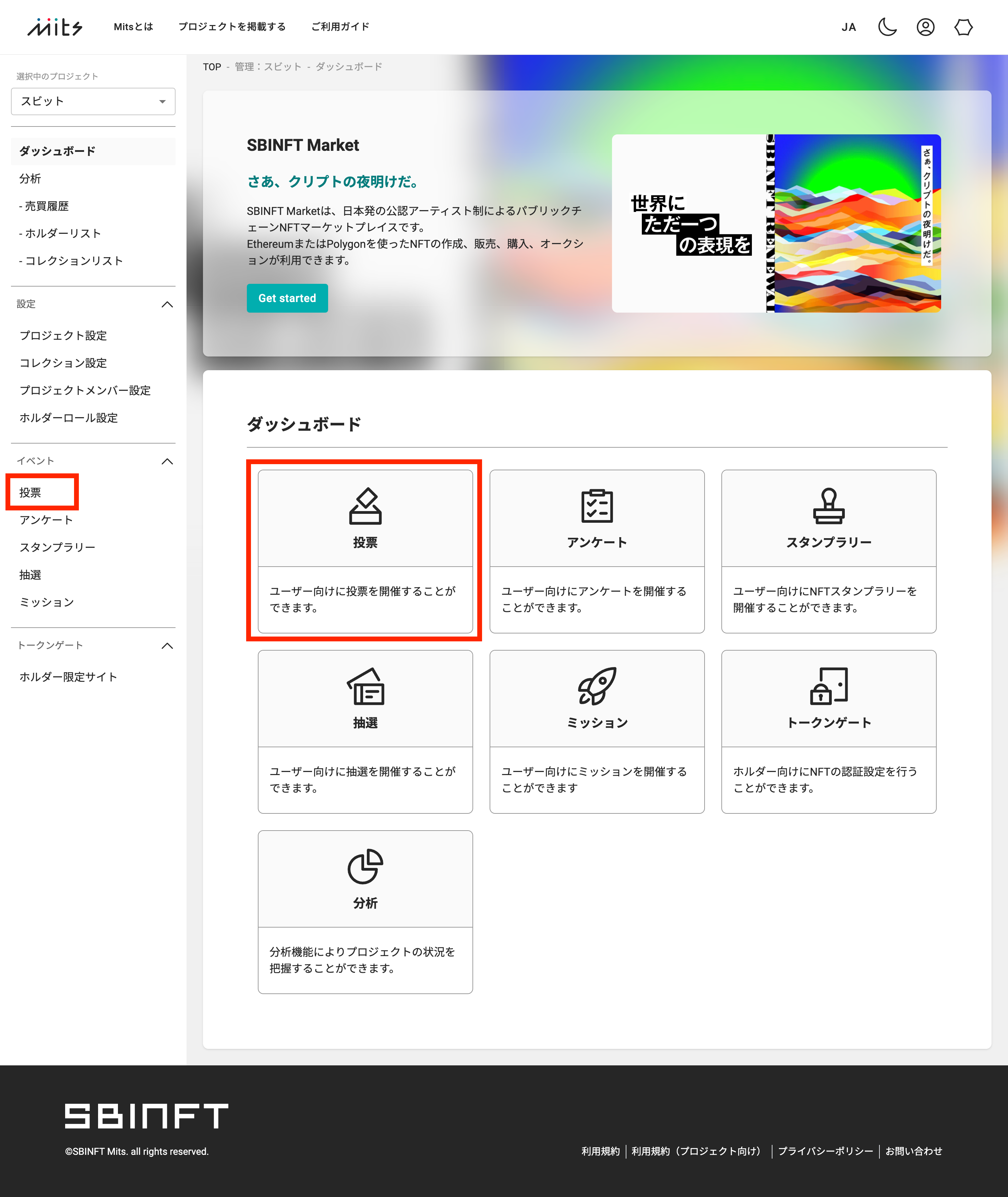Open アンケート in sidebar events

pyautogui.click(x=46, y=519)
